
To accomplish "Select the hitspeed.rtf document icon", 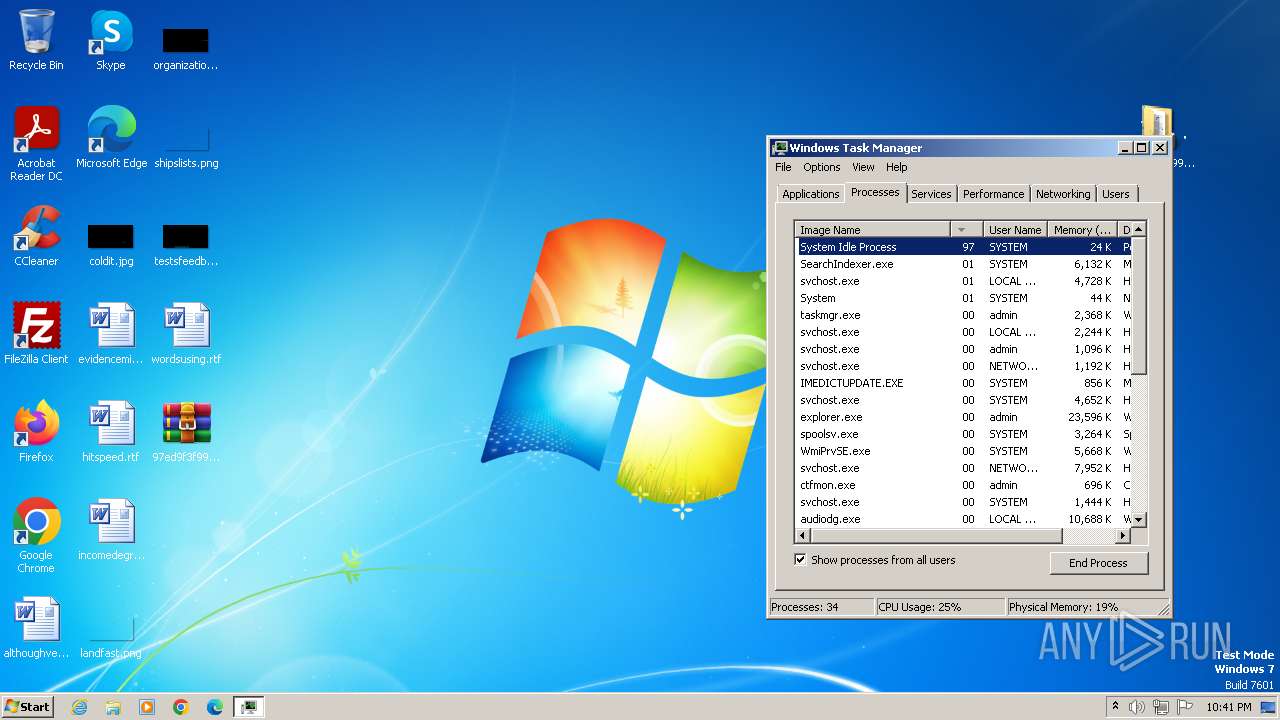I will coord(111,432).
